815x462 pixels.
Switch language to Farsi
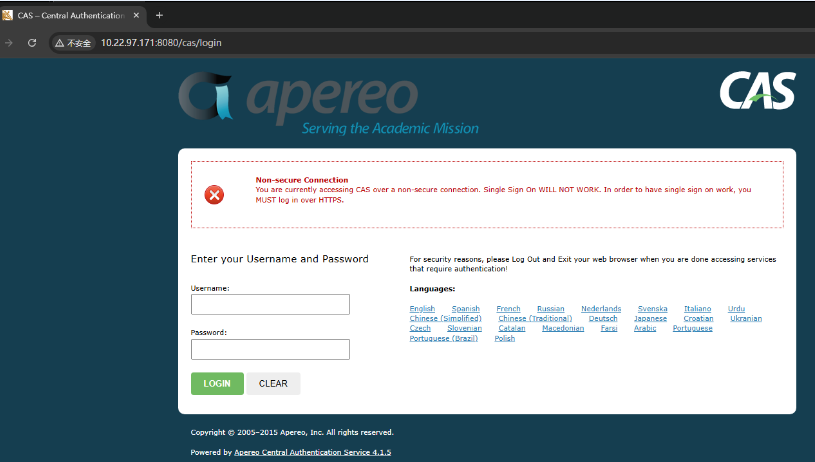point(609,328)
